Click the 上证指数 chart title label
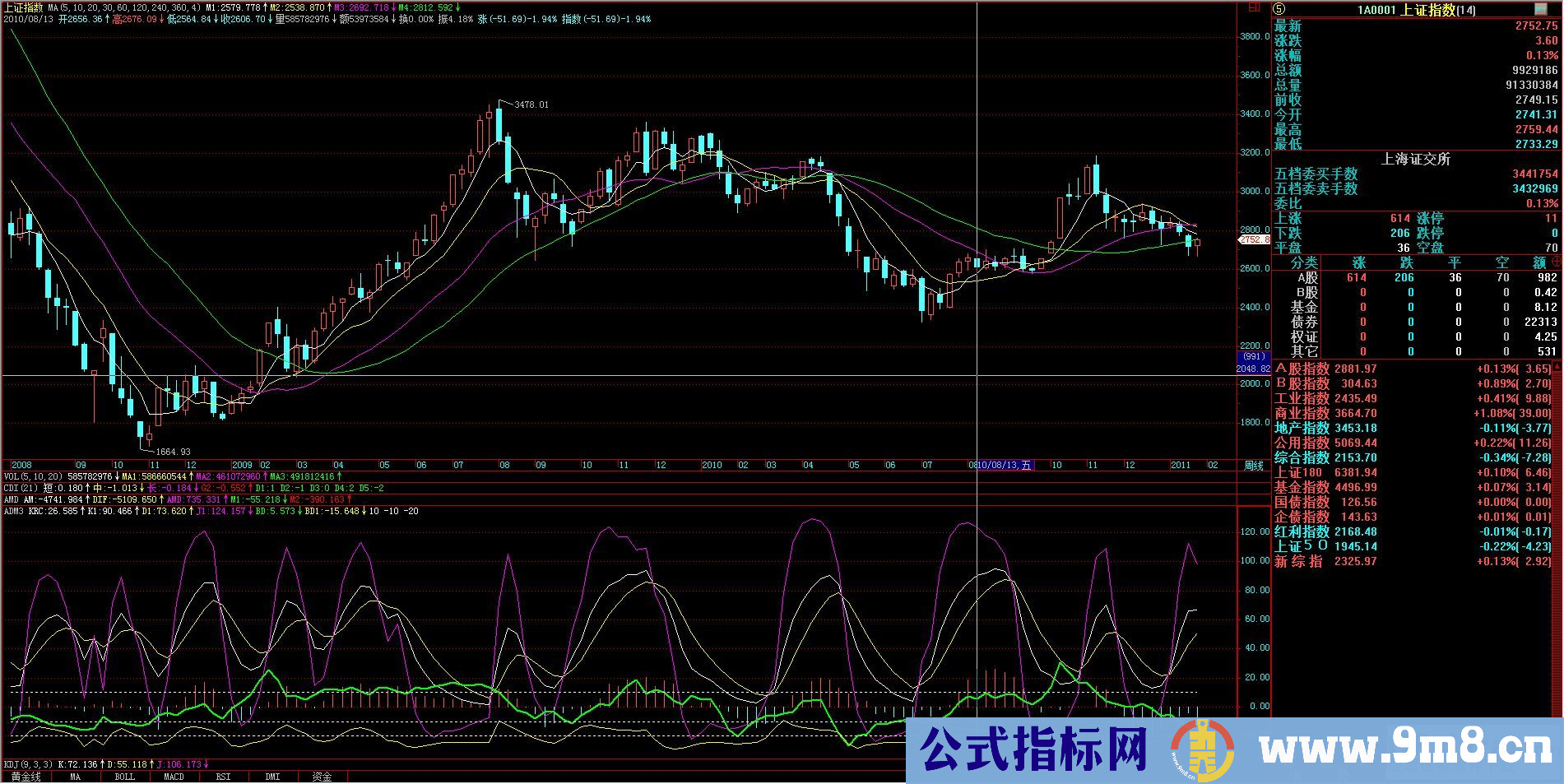The image size is (1564, 784). point(22,7)
